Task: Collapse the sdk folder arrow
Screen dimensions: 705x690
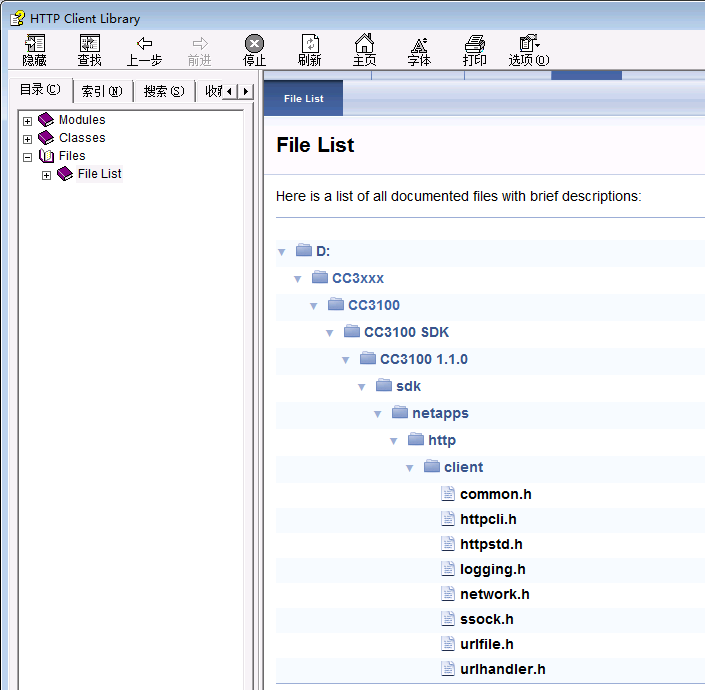Action: pyautogui.click(x=361, y=387)
